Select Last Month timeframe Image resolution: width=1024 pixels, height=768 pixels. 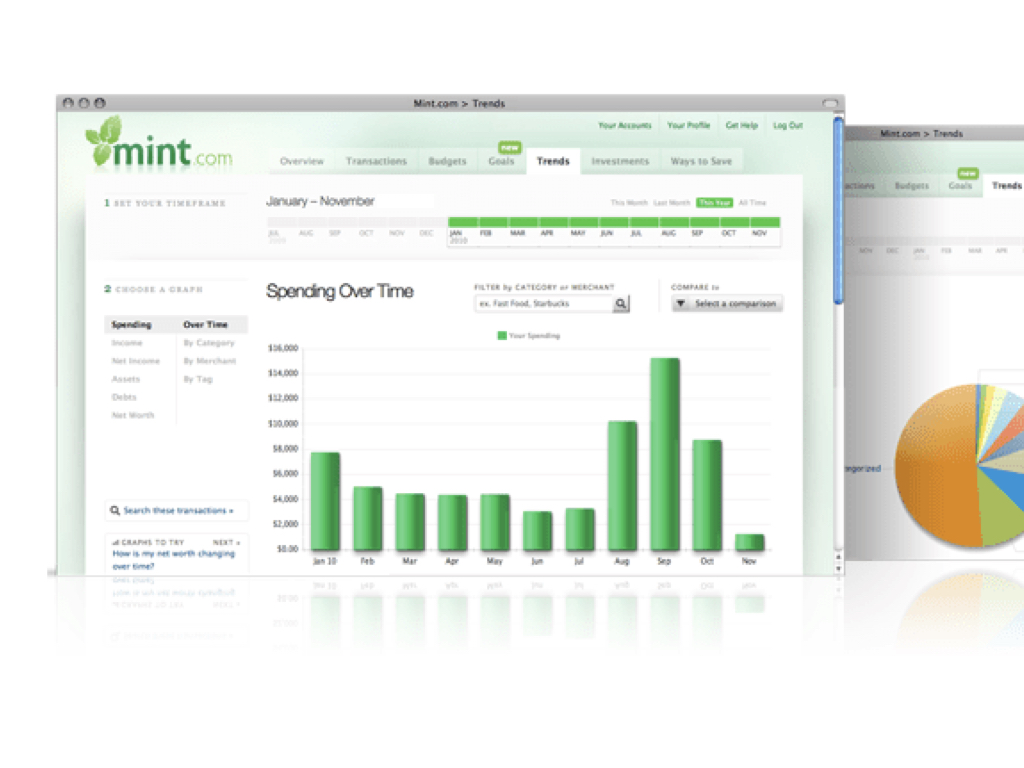[x=671, y=203]
